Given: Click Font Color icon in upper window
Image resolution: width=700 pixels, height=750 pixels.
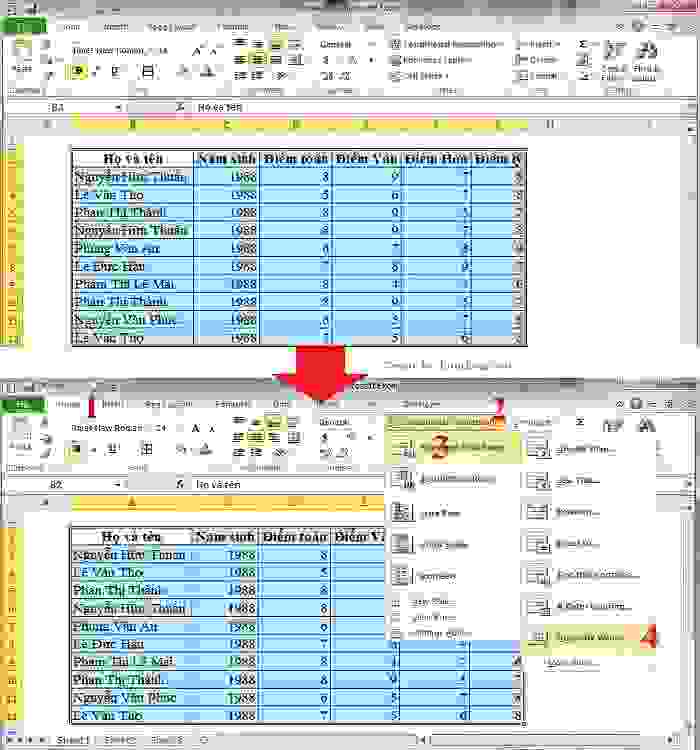Looking at the screenshot, I should click(x=207, y=72).
